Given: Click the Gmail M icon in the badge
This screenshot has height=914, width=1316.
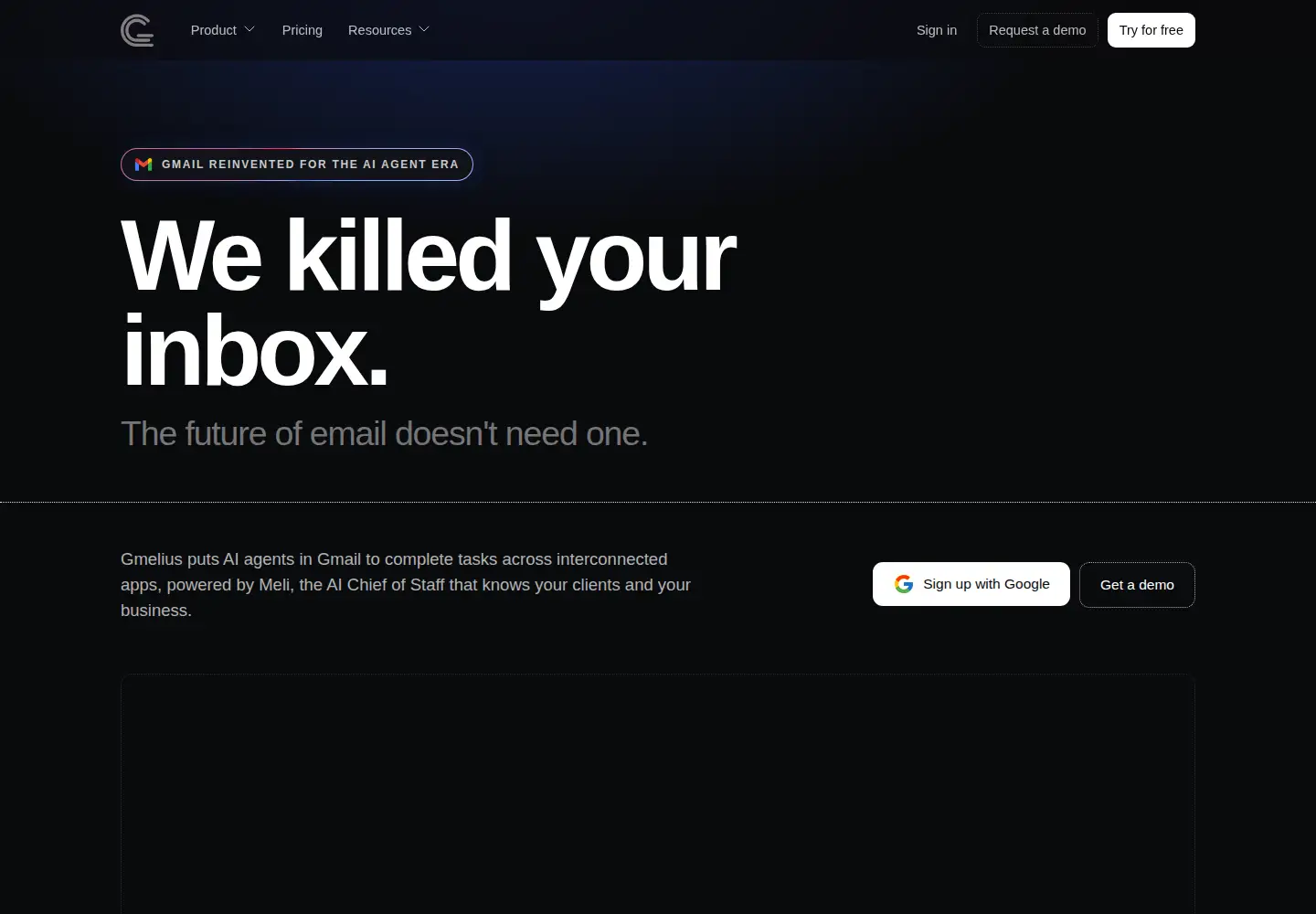Looking at the screenshot, I should click(x=143, y=165).
